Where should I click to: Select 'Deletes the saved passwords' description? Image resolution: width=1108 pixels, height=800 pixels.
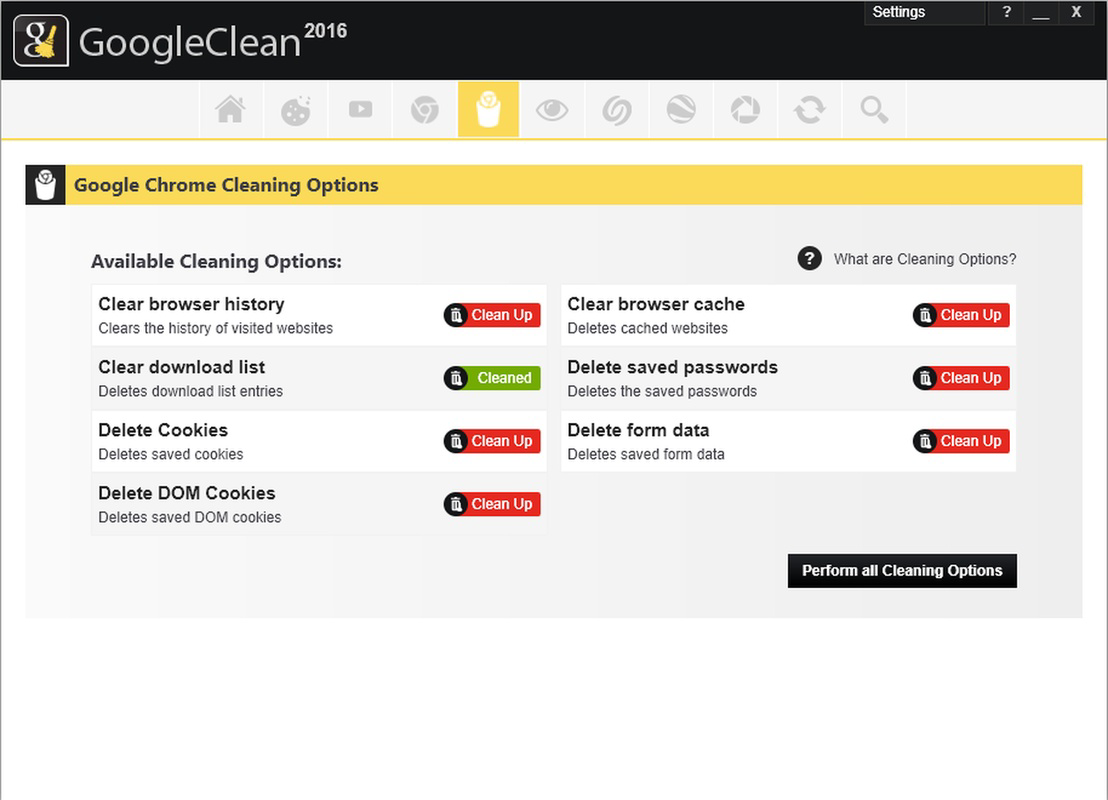(x=661, y=392)
